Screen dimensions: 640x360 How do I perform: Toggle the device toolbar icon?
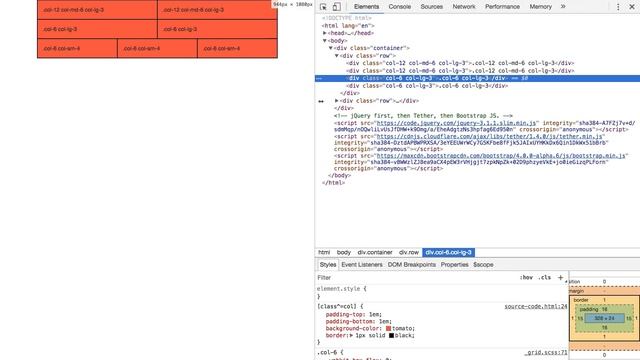pyautogui.click(x=336, y=7)
